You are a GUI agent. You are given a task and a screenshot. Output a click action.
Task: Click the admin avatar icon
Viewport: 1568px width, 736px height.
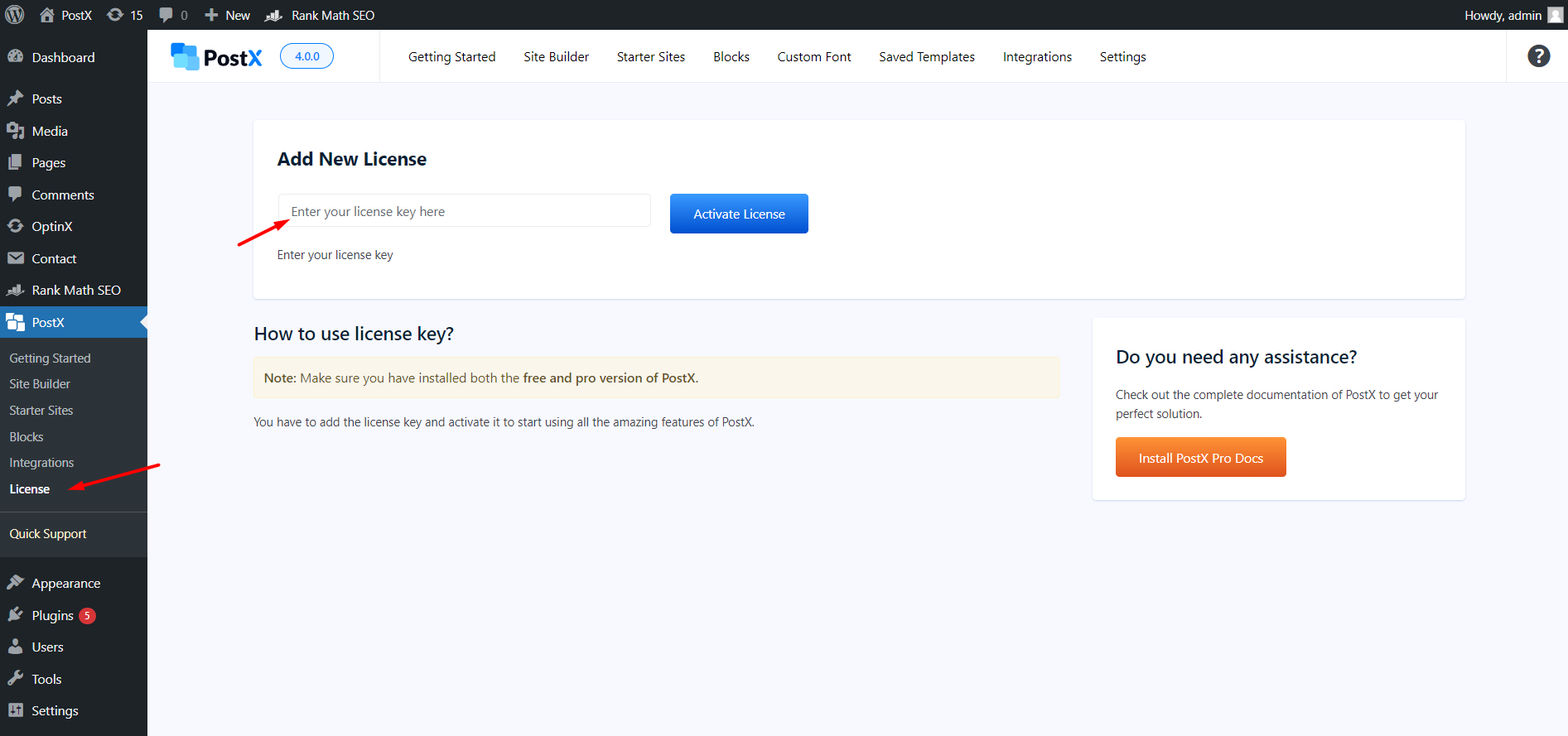pyautogui.click(x=1556, y=15)
